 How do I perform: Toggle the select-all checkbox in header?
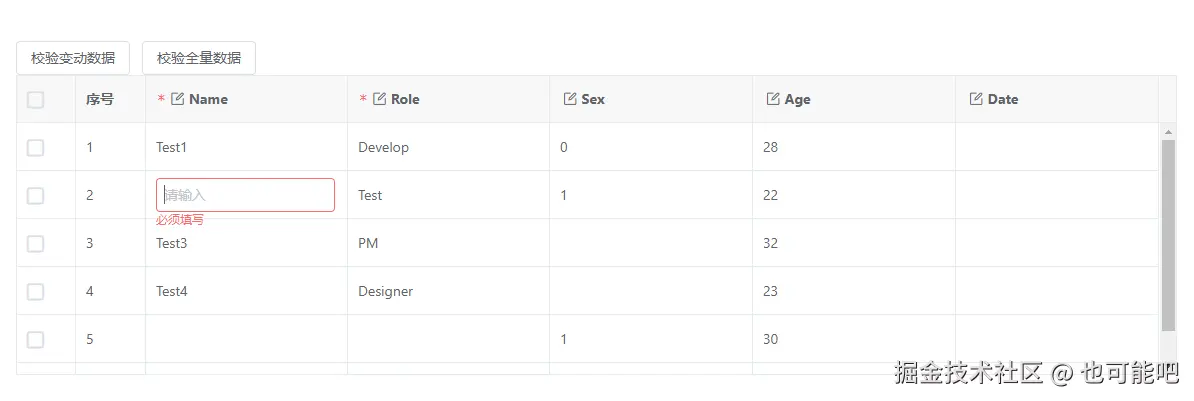[36, 99]
